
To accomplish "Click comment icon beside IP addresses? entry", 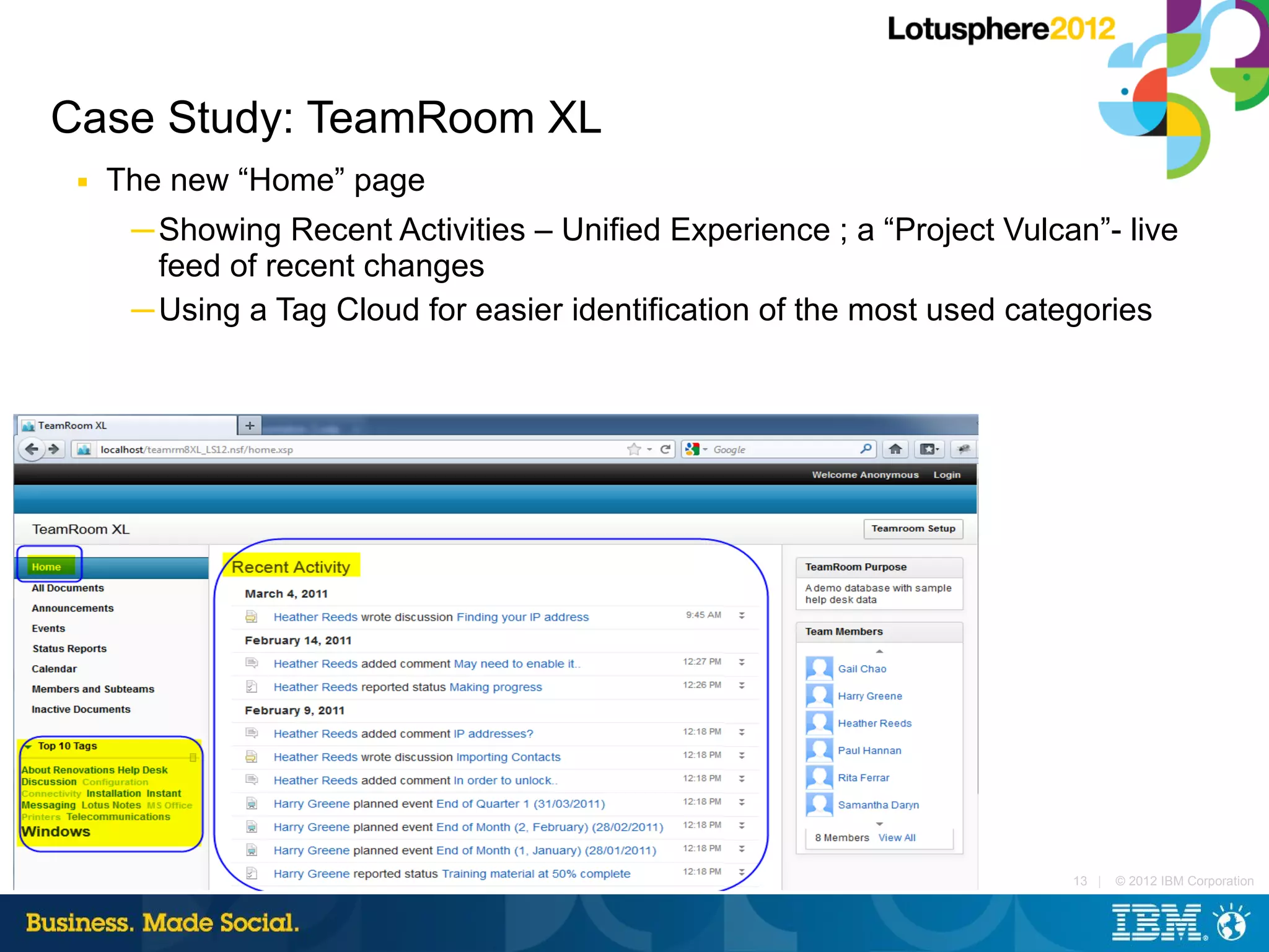I will (x=251, y=733).
